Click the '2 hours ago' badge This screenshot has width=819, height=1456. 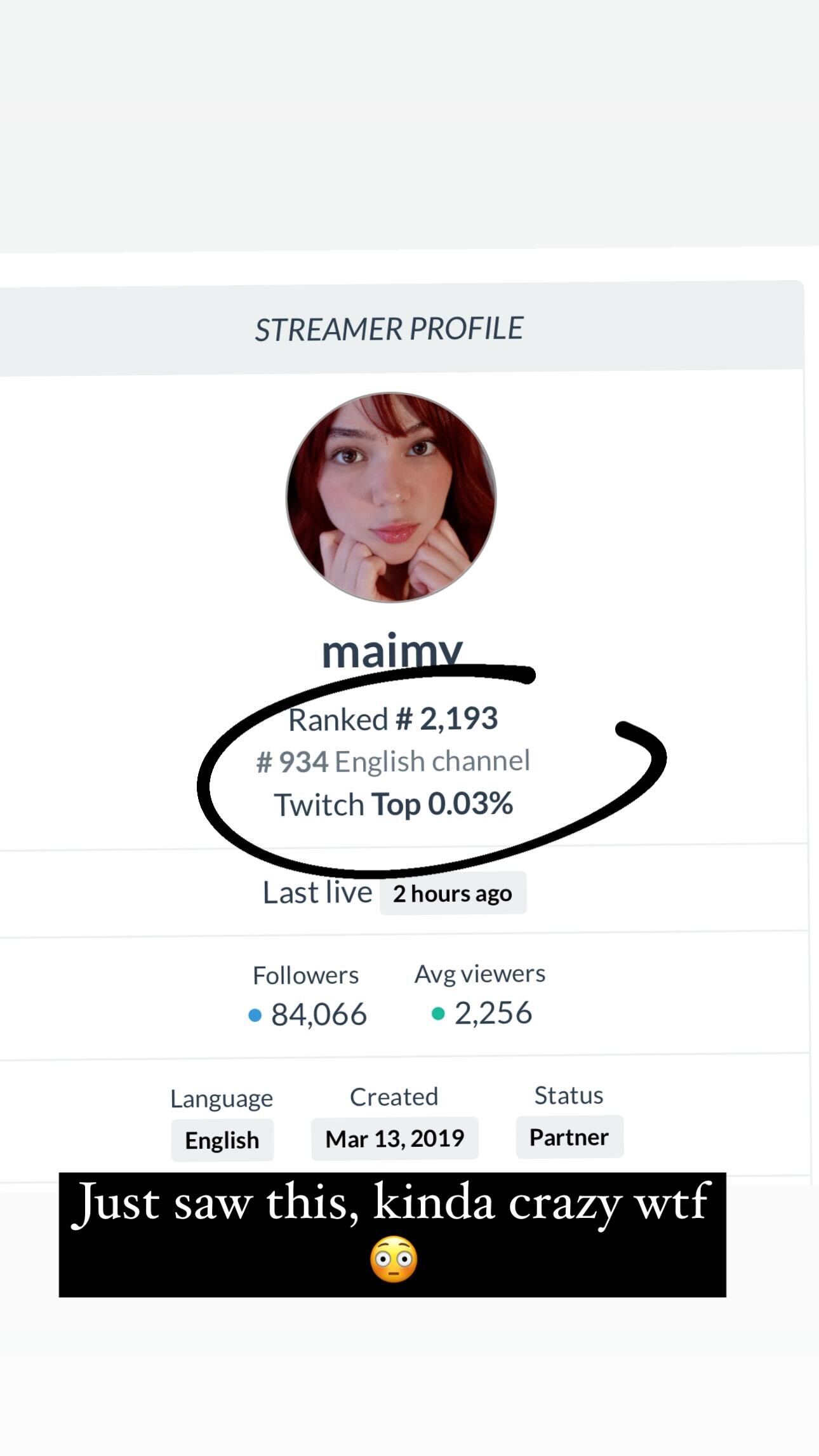[453, 893]
